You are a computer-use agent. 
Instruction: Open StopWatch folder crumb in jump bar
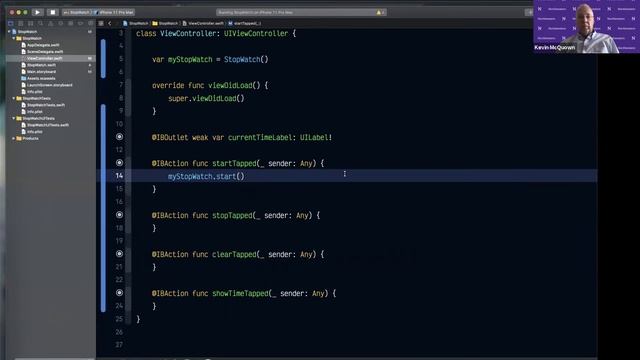click(x=165, y=23)
